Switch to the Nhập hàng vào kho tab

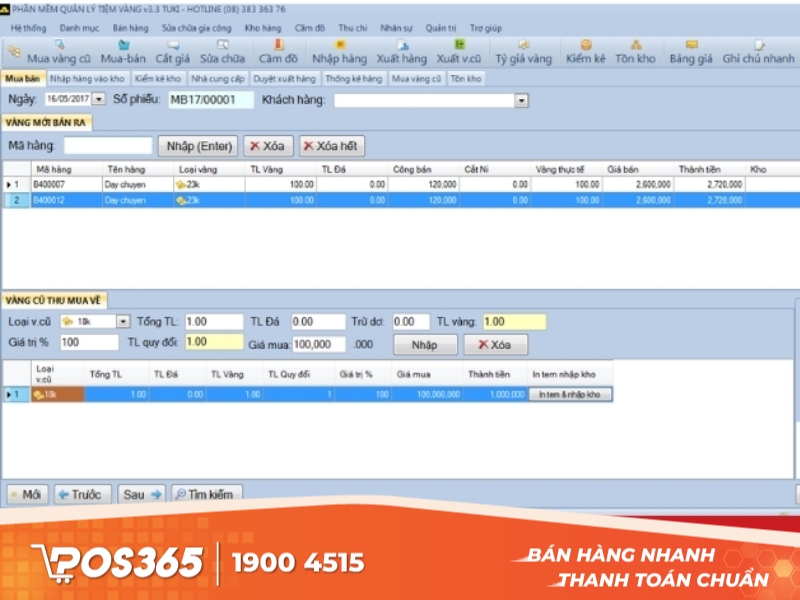coord(87,78)
